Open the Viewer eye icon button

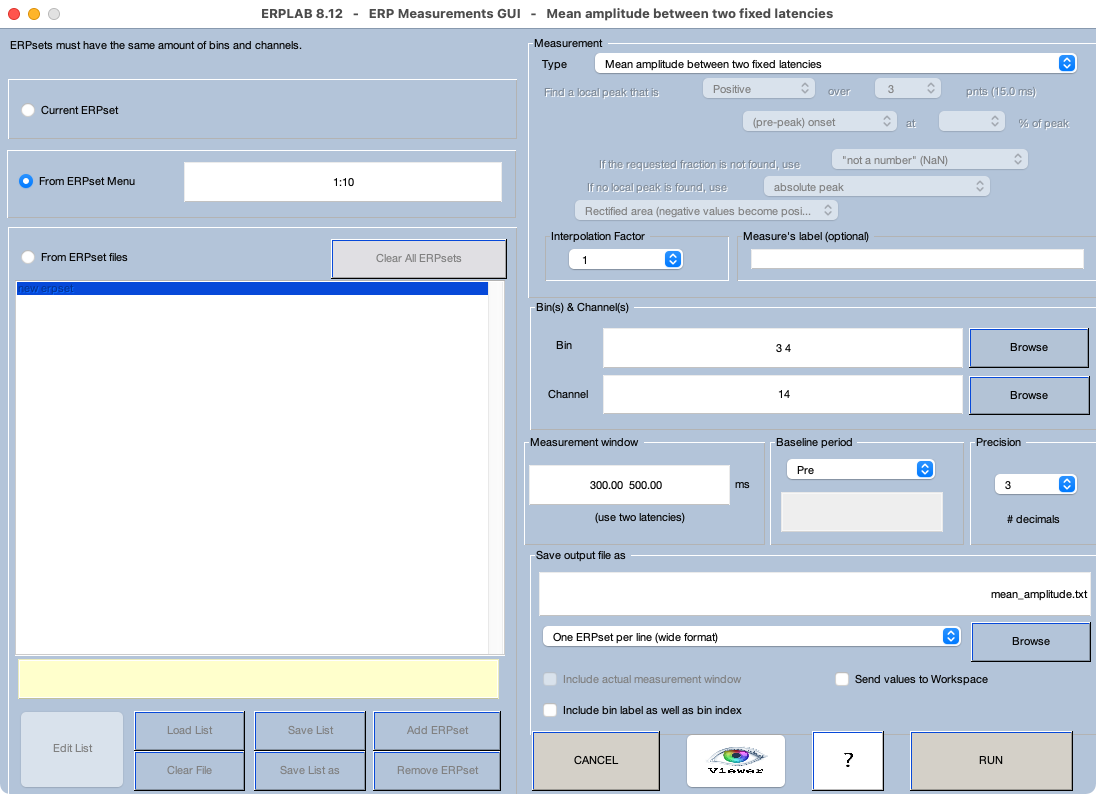pyautogui.click(x=735, y=760)
